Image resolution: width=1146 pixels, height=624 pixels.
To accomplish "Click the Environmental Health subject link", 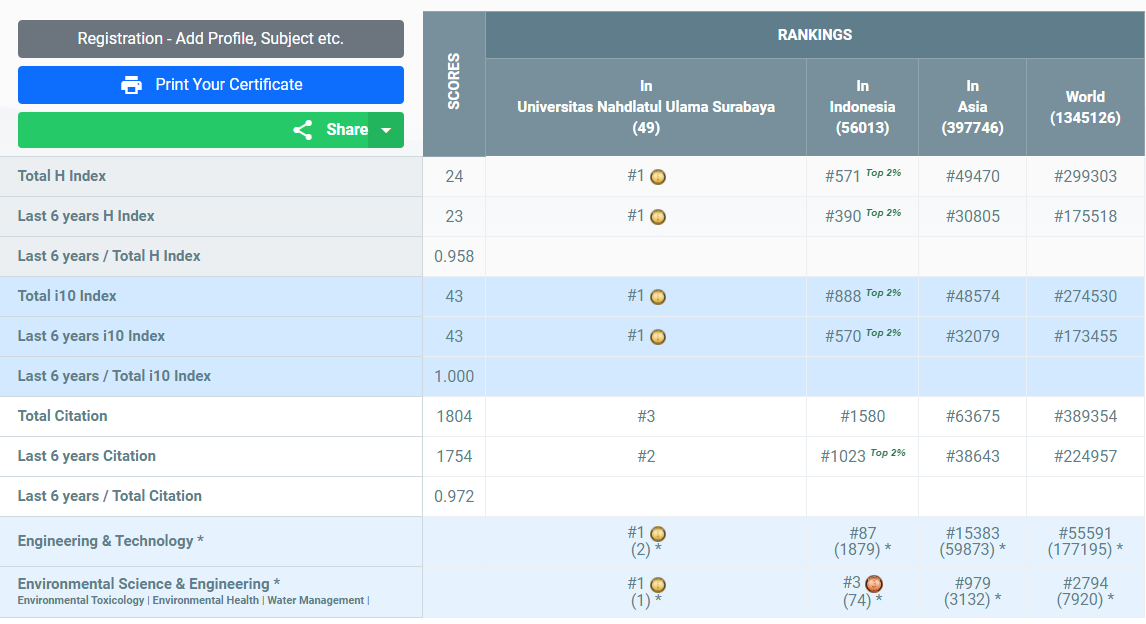I will [206, 601].
